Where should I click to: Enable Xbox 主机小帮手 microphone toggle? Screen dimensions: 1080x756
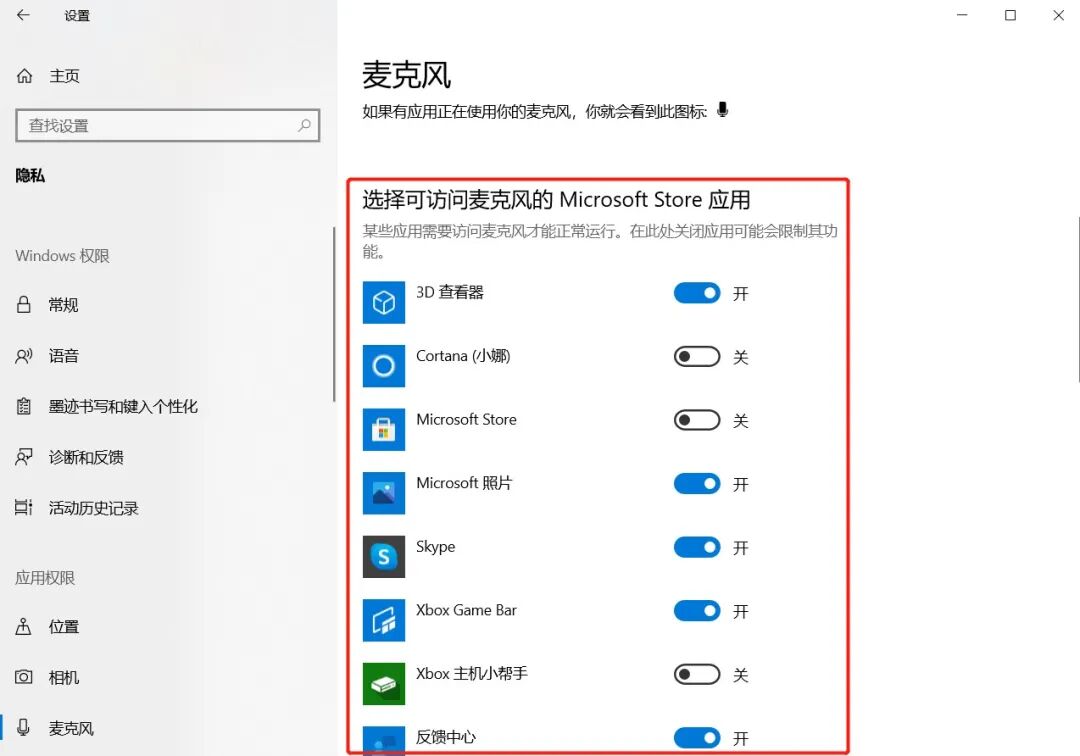tap(697, 674)
